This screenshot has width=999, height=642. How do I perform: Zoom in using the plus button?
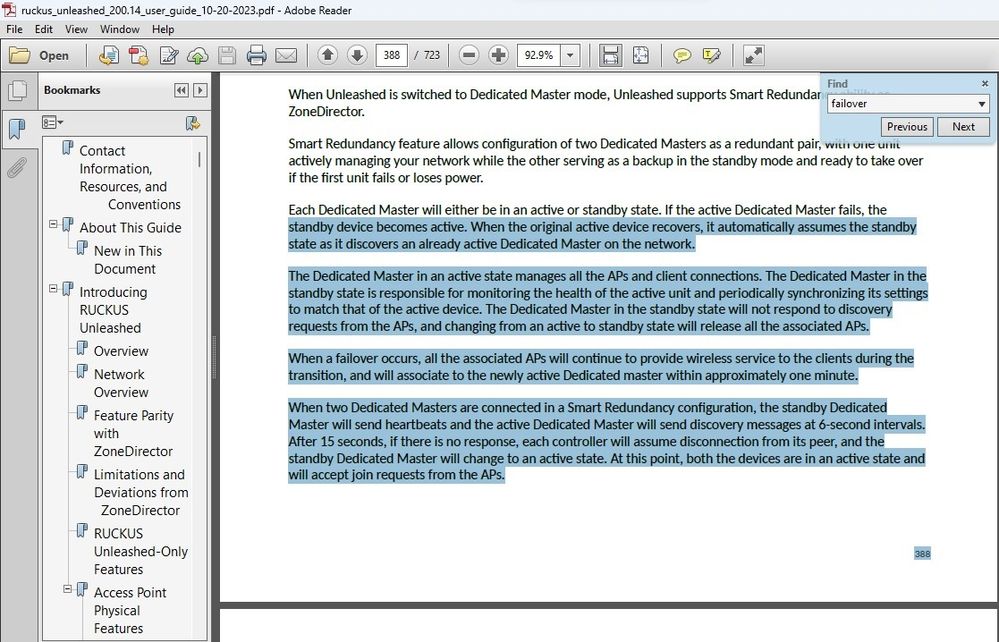[498, 56]
